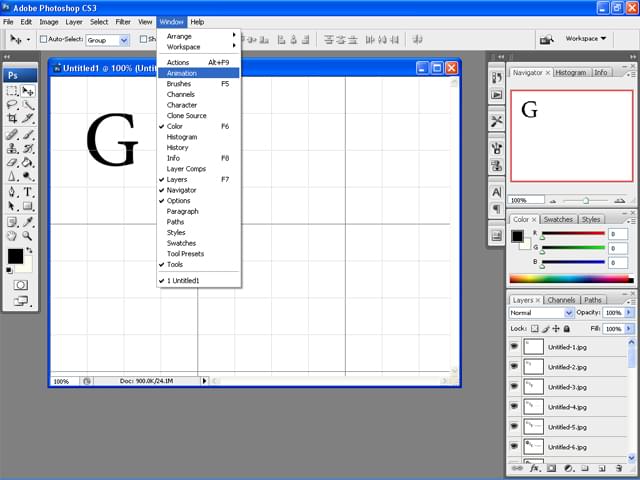Image resolution: width=640 pixels, height=480 pixels.
Task: Click the Navigator preview thumbnail
Action: click(571, 136)
